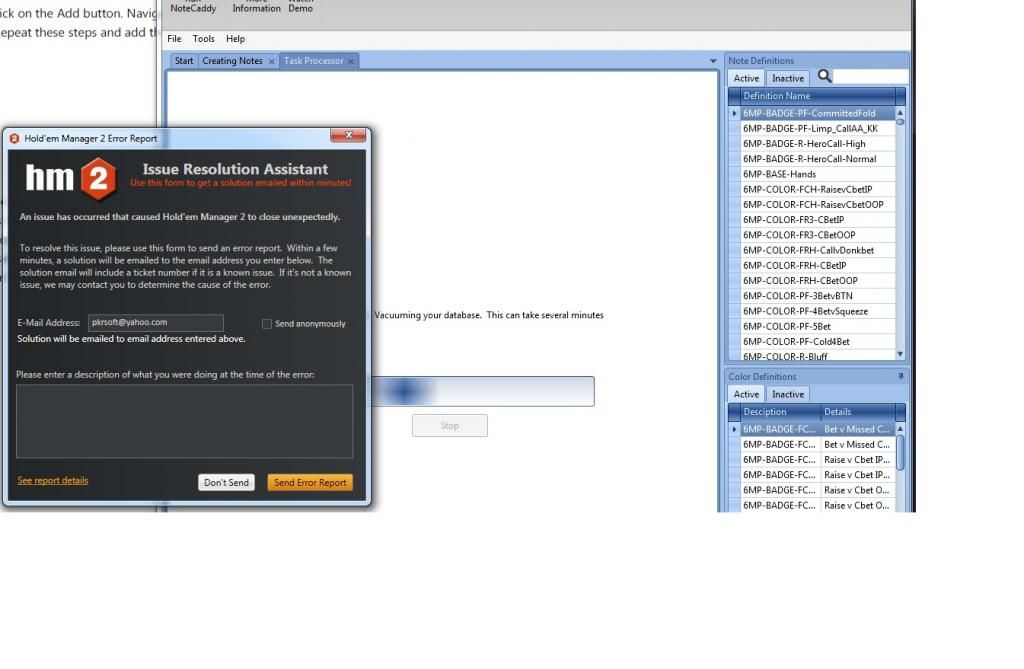Viewport: 1024px width, 669px height.
Task: Select row 6MP-COLOR-FRH-CBetIP
Action: click(x=818, y=266)
